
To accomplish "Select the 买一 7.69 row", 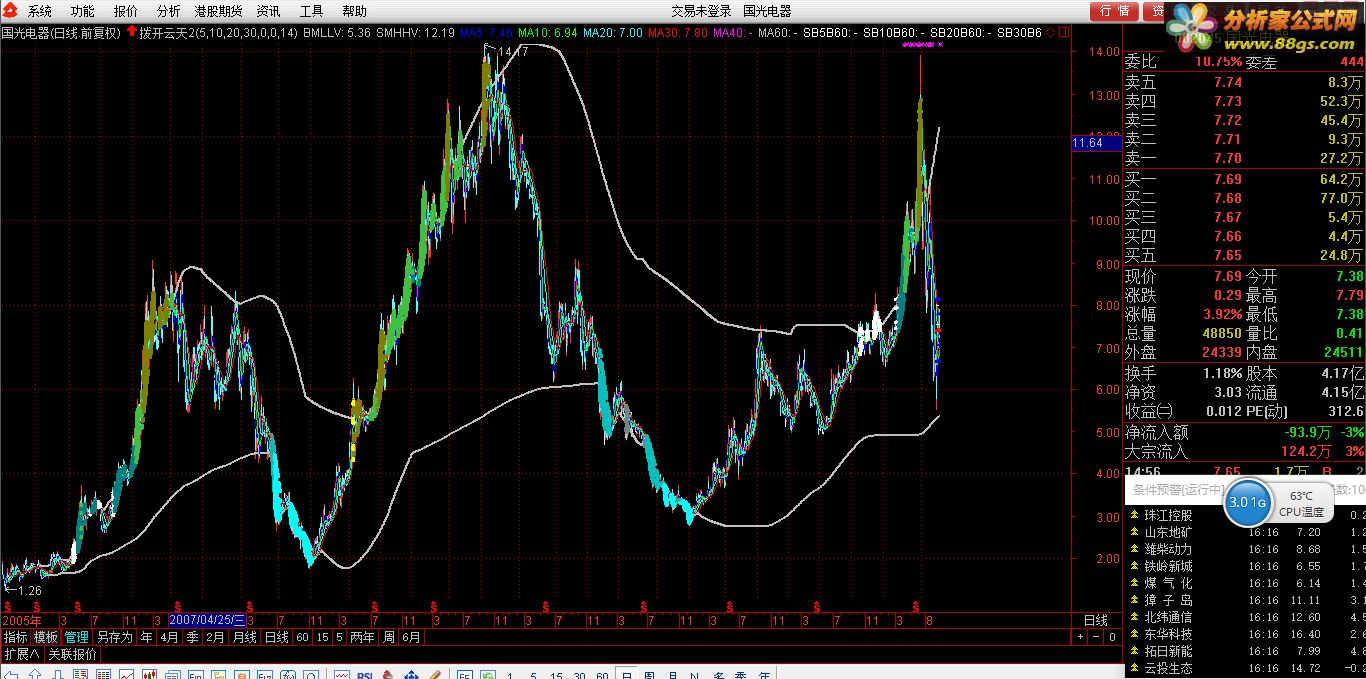I will [x=1245, y=180].
